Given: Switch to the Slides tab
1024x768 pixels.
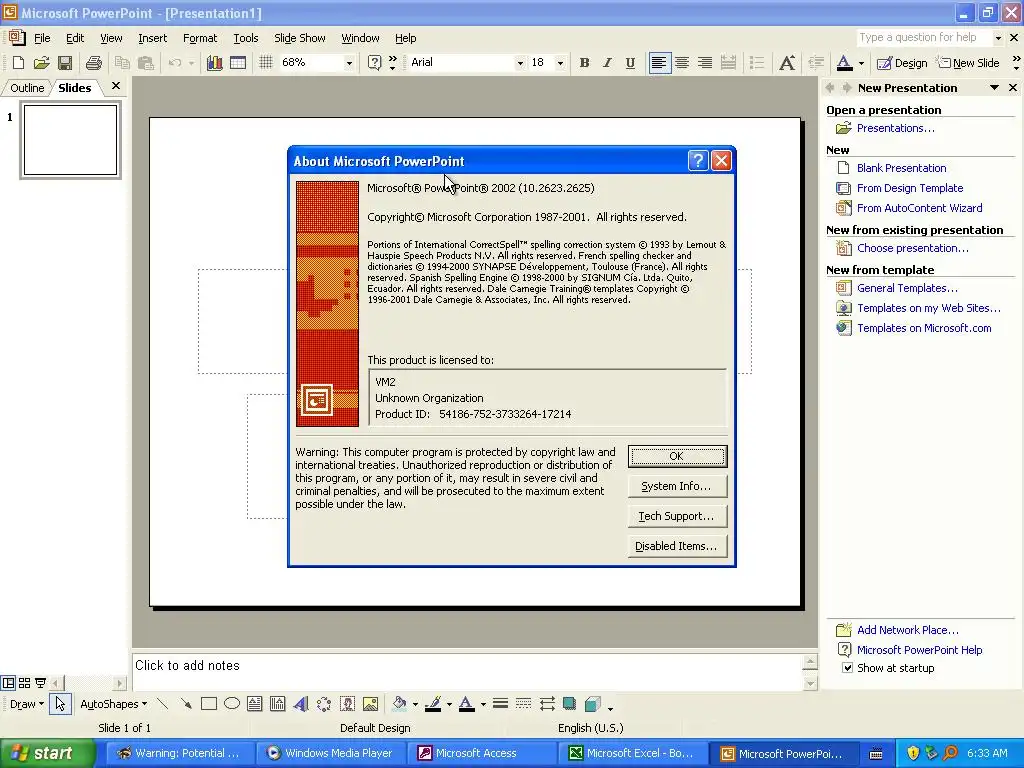Looking at the screenshot, I should tap(74, 88).
